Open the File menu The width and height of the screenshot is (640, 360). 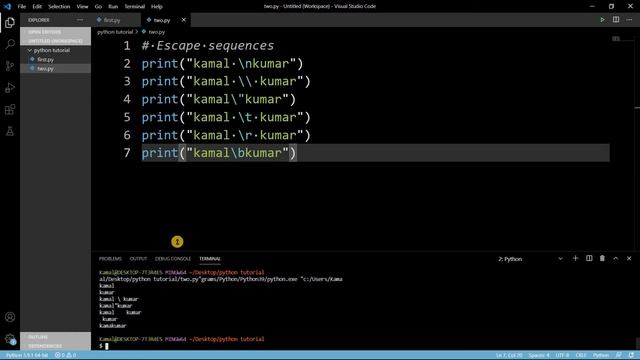click(22, 7)
